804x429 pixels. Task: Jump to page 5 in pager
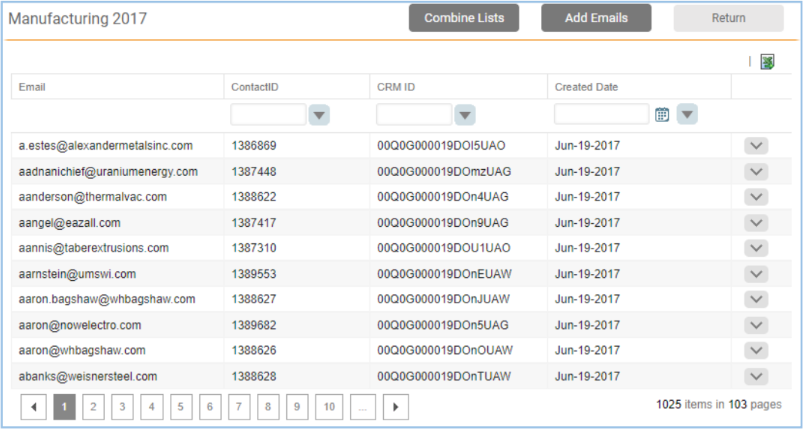coord(181,406)
